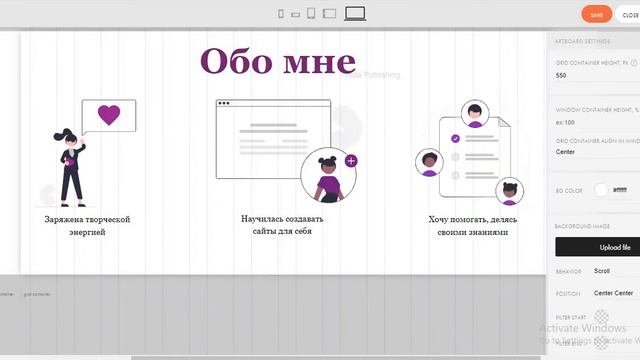Switch to tablet landscape screen view
Image resolution: width=640 pixels, height=360 pixels.
[x=329, y=14]
